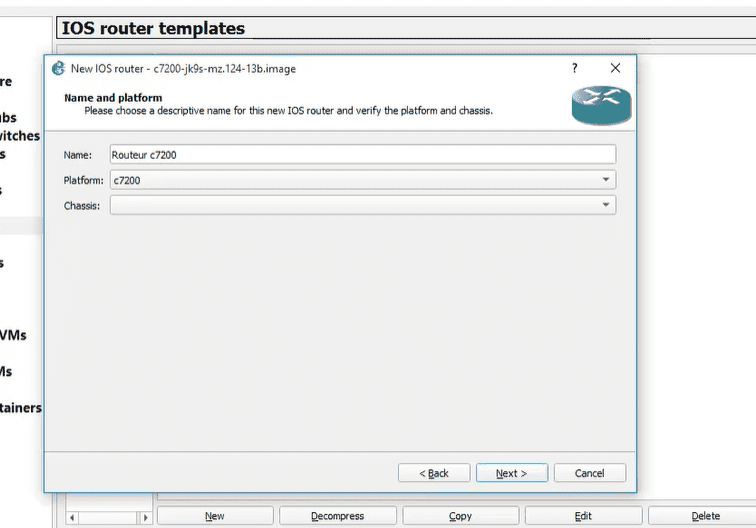Select the VMs item ending 'VMs' in sidebar

click(x=13, y=335)
